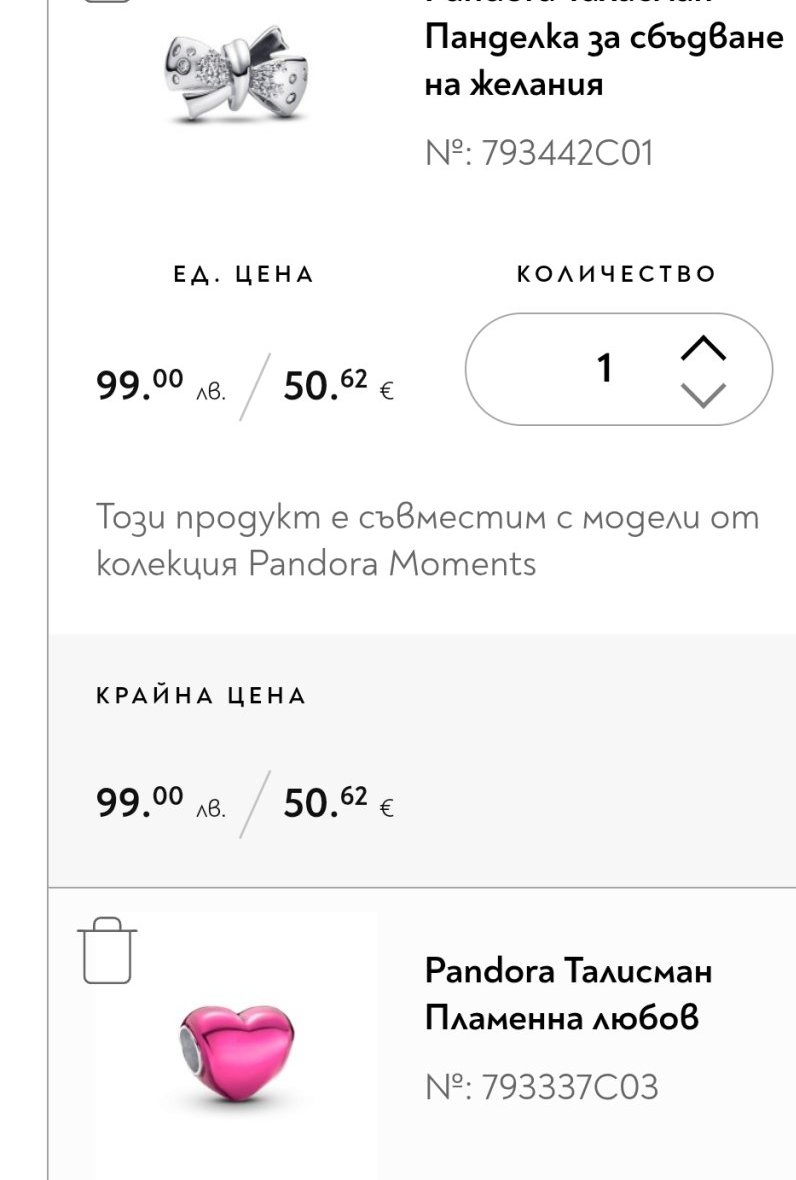Increase bow charm quantity with up arrow
This screenshot has height=1180, width=796.
[703, 348]
